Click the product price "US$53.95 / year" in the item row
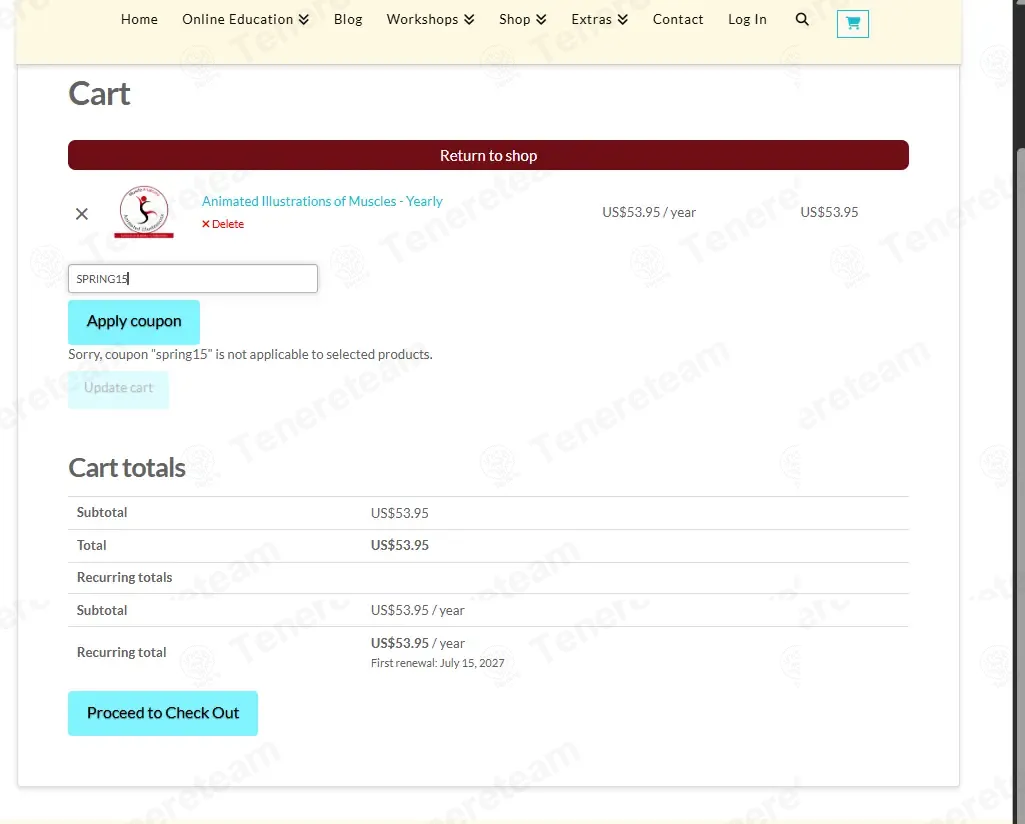1025x824 pixels. [649, 212]
